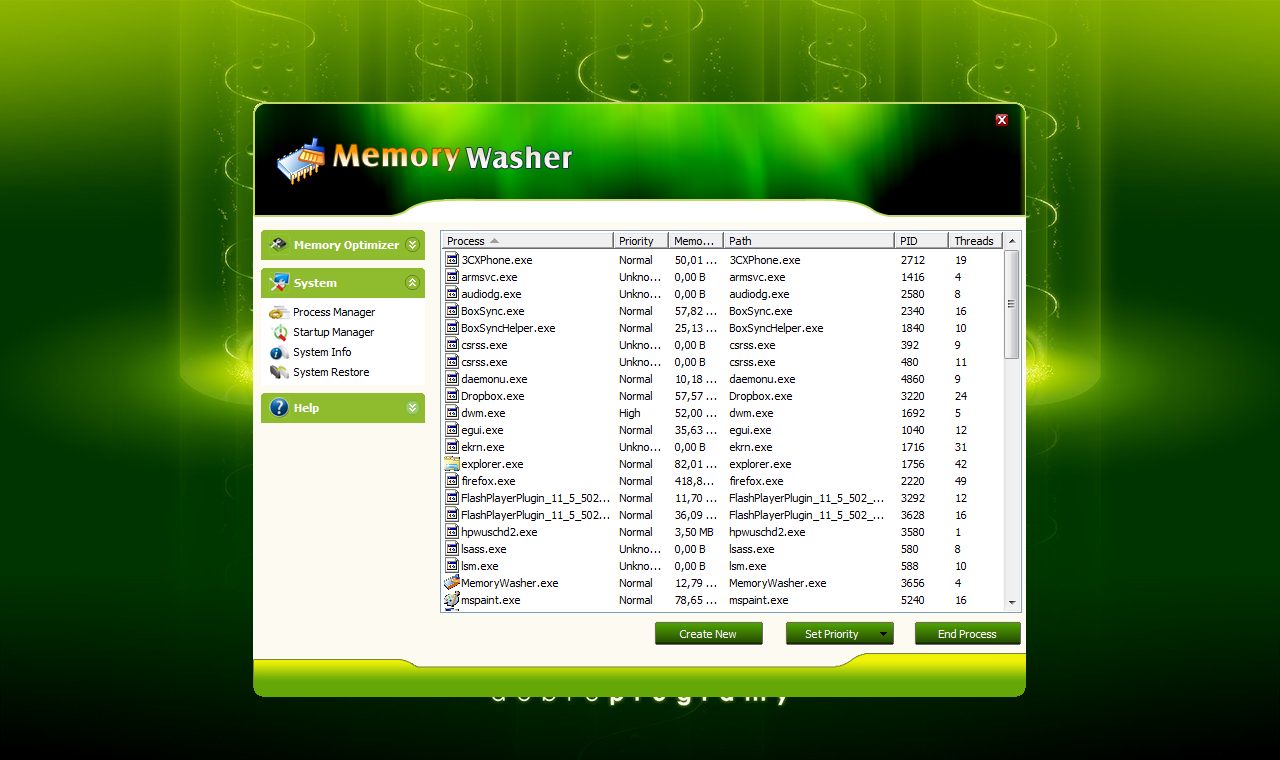Select the mspaint.exe process name
This screenshot has height=760, width=1280.
coord(491,600)
